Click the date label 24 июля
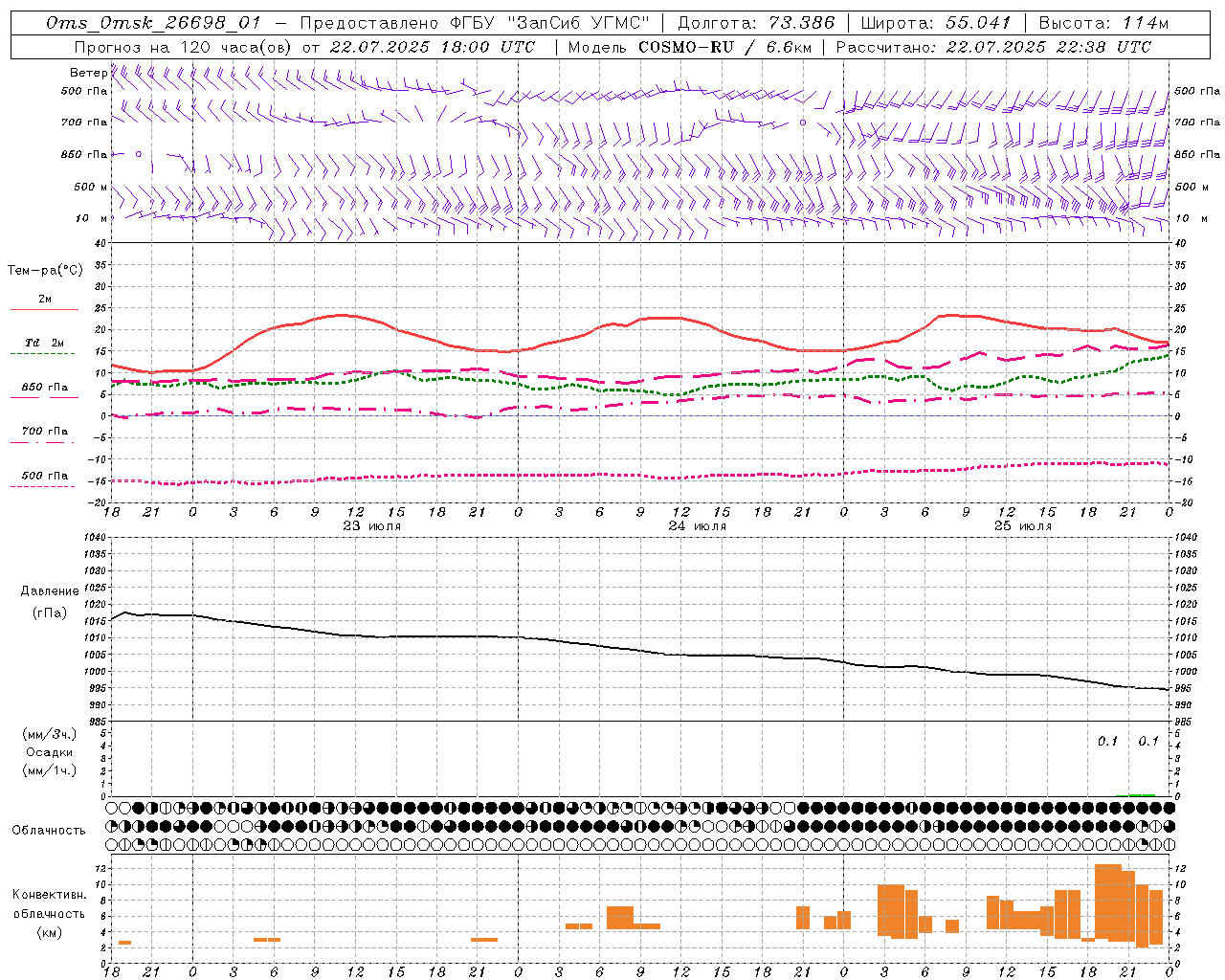The height and width of the screenshot is (980, 1225). tap(698, 526)
